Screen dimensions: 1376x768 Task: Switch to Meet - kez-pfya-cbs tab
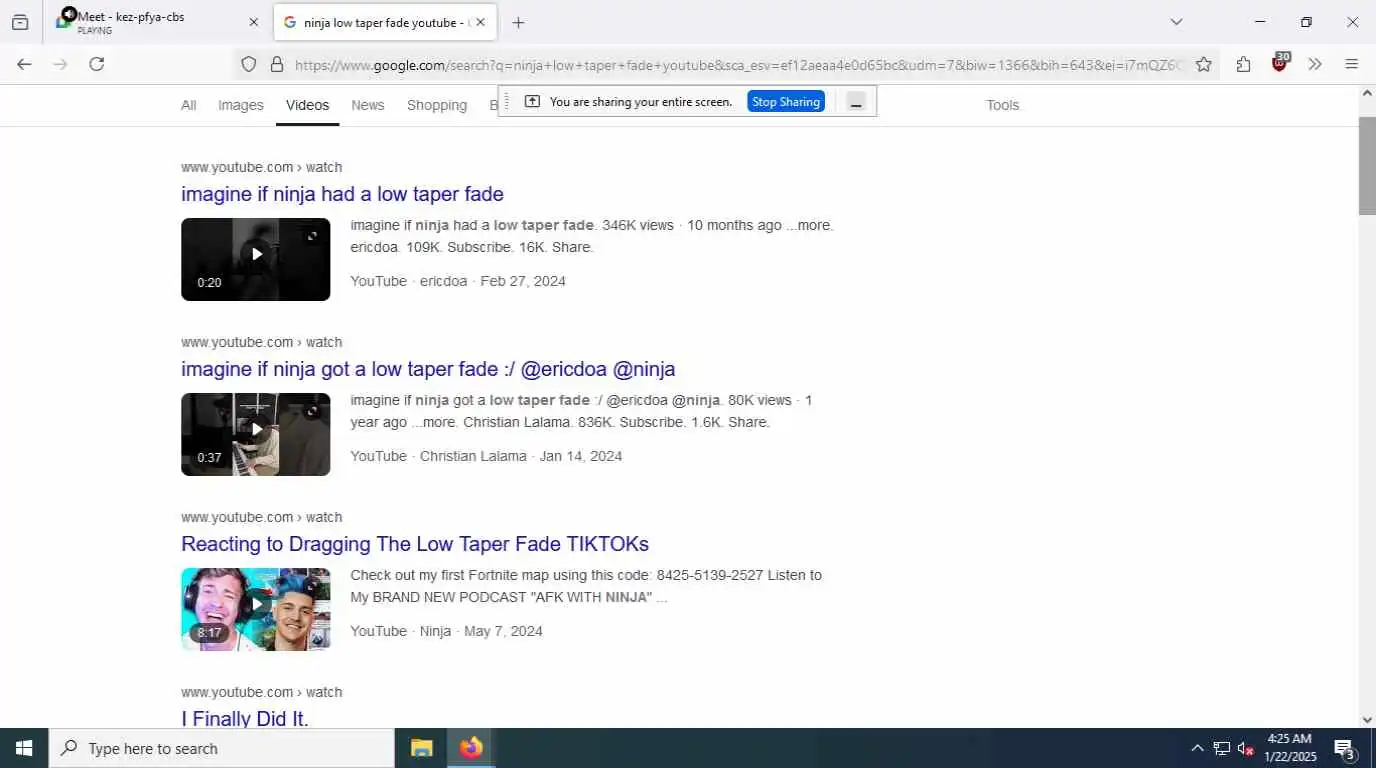tap(157, 22)
